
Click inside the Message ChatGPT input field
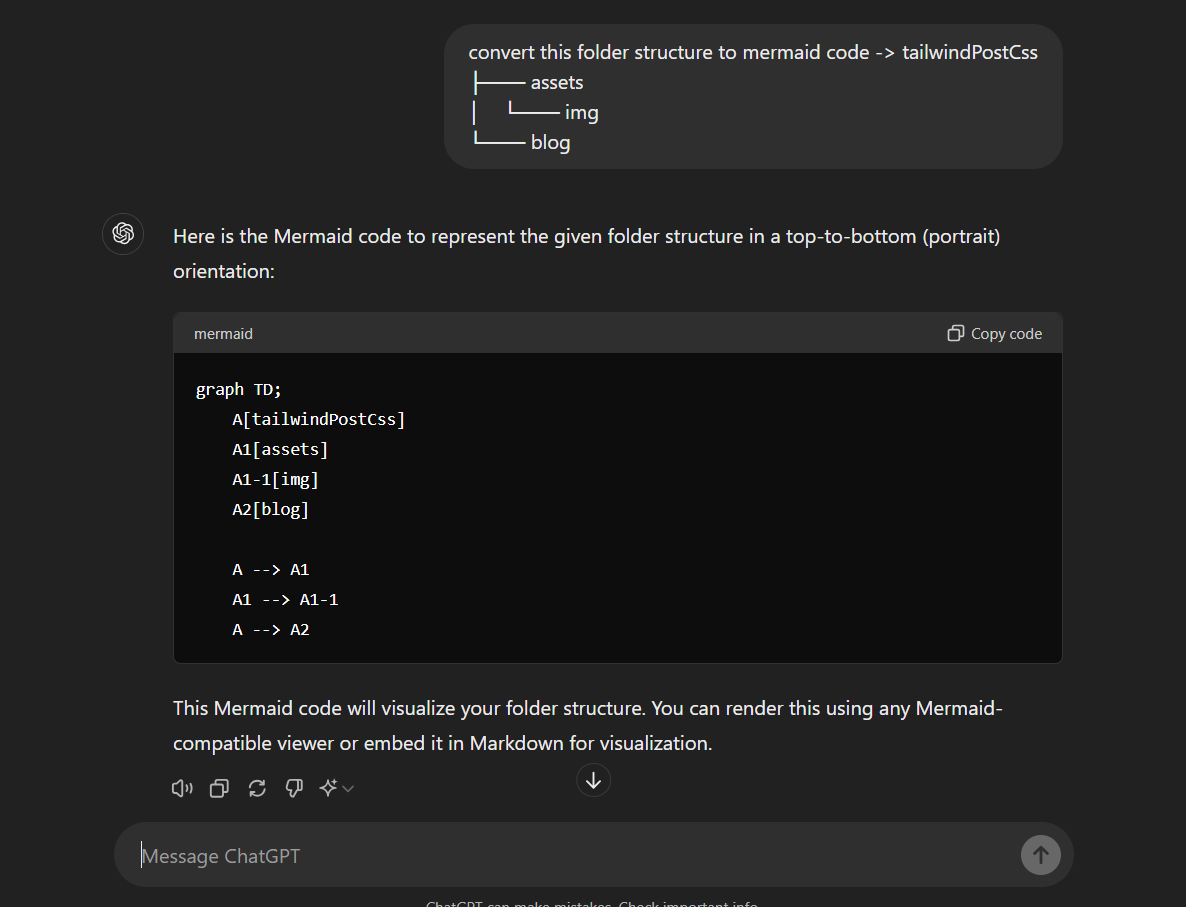tap(400, 855)
